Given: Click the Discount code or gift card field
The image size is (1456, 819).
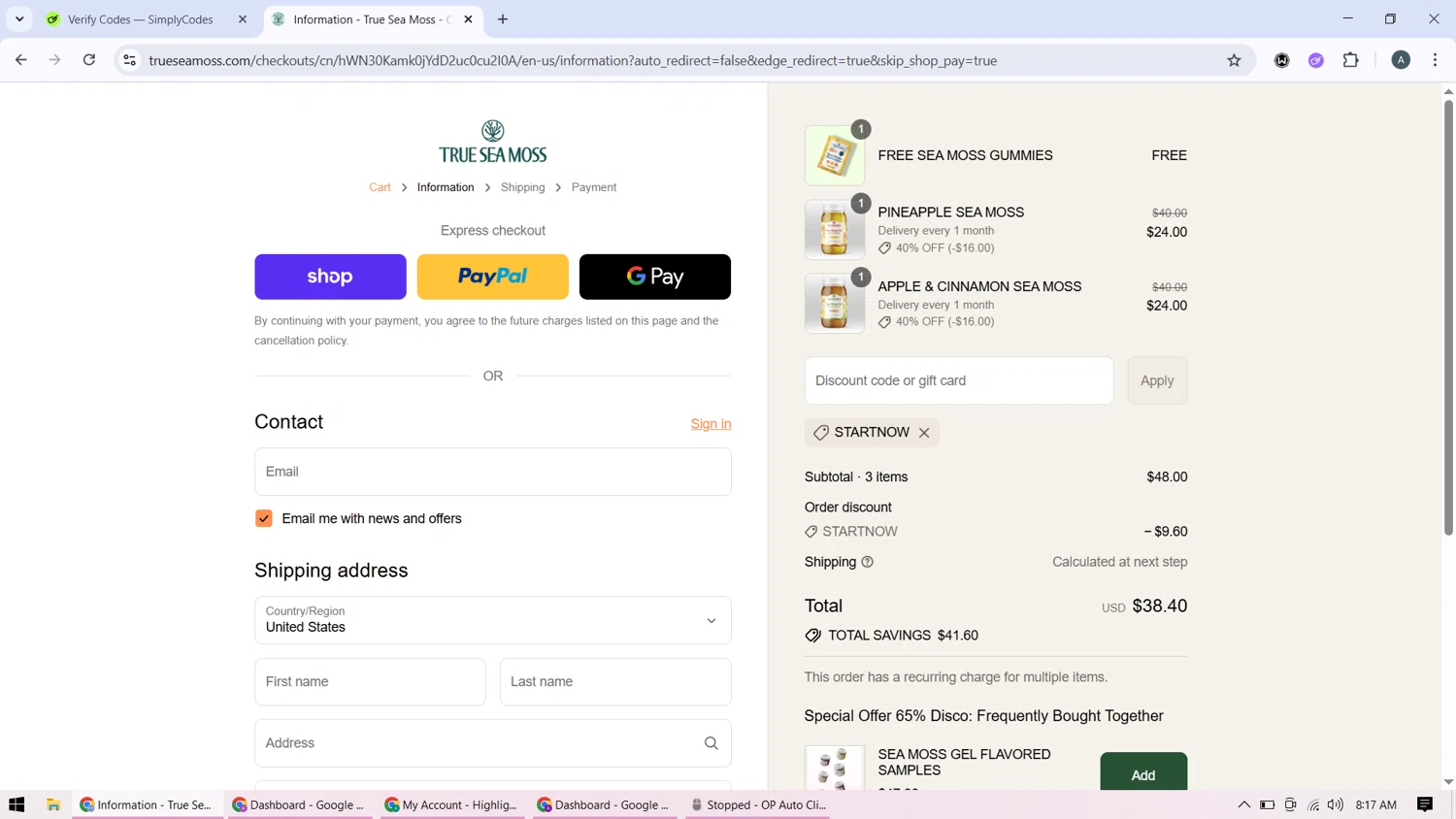Looking at the screenshot, I should [x=959, y=380].
